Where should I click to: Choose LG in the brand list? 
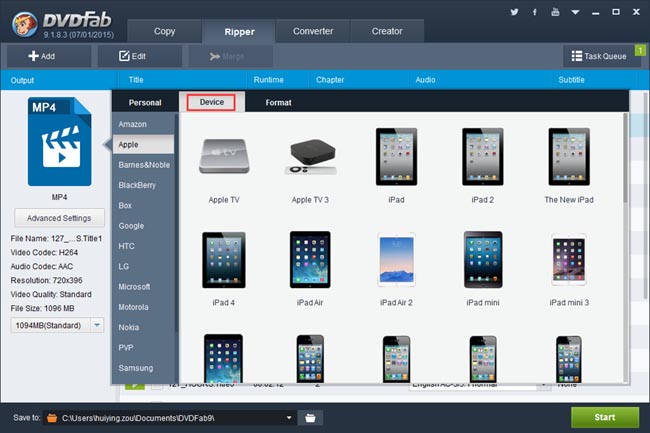(143, 266)
